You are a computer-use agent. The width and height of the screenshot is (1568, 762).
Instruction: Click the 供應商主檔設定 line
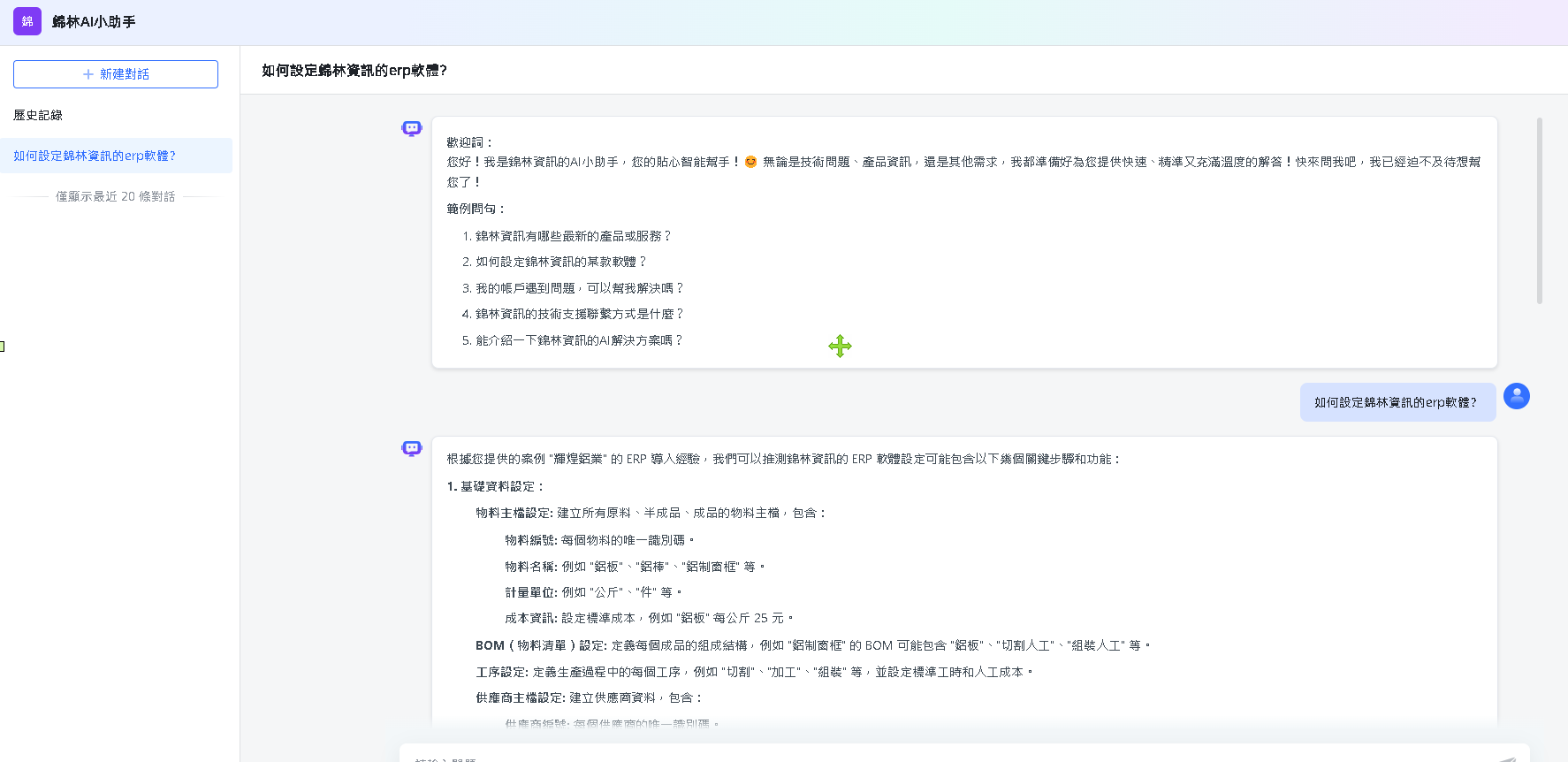590,697
